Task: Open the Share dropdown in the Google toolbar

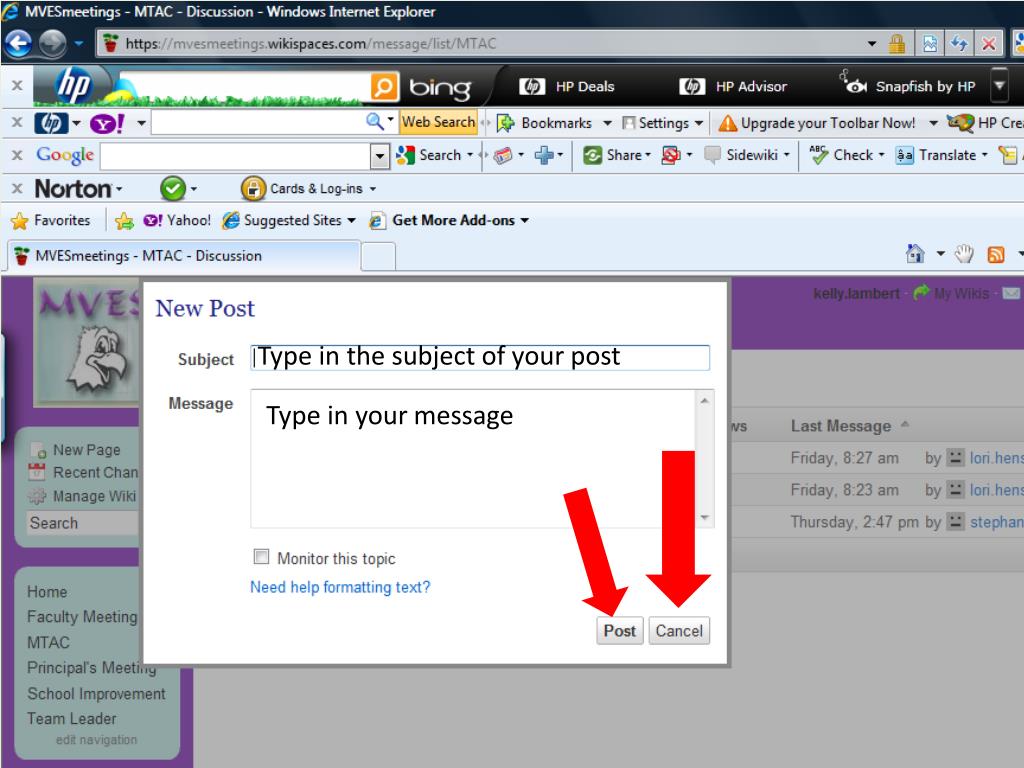Action: 617,155
